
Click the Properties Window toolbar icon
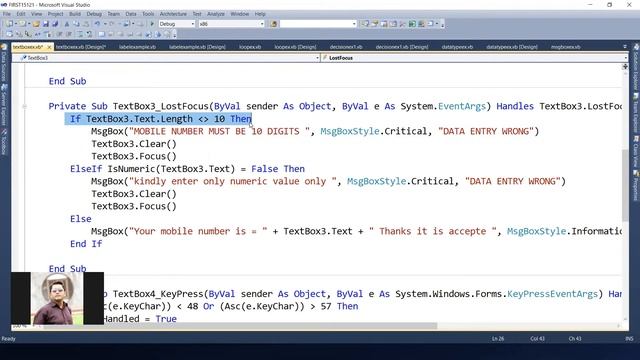(x=374, y=24)
